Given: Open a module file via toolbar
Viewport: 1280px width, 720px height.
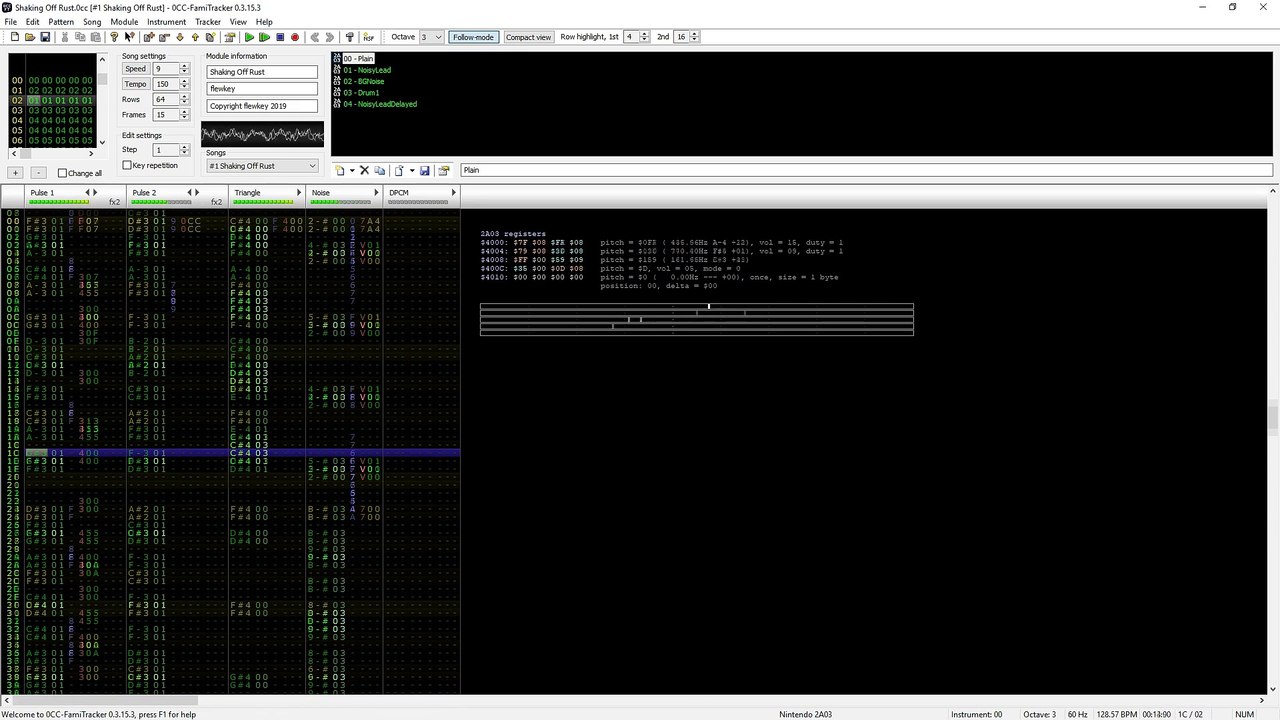Looking at the screenshot, I should tap(30, 37).
